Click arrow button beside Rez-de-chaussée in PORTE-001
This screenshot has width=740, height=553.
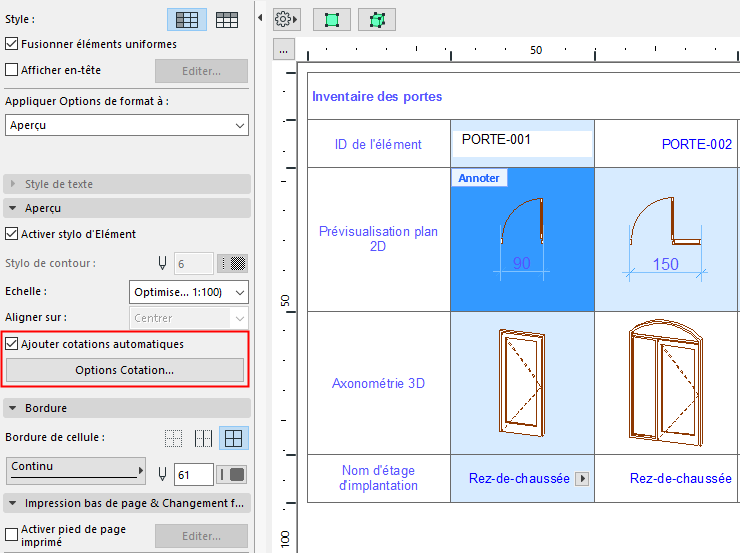tap(582, 479)
